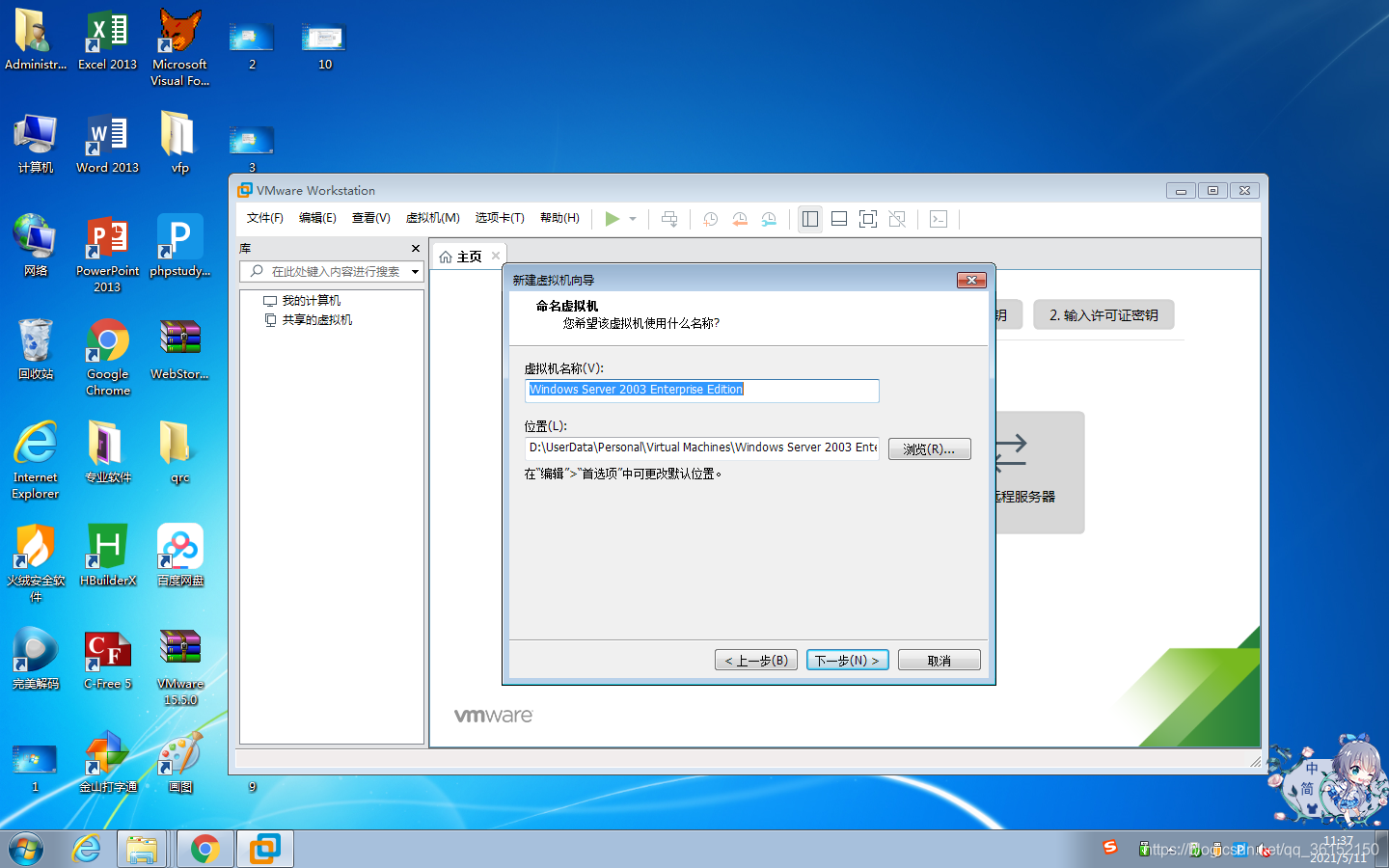The width and height of the screenshot is (1389, 868).
Task: Open the phpstudy desktop shortcut
Action: [x=180, y=247]
